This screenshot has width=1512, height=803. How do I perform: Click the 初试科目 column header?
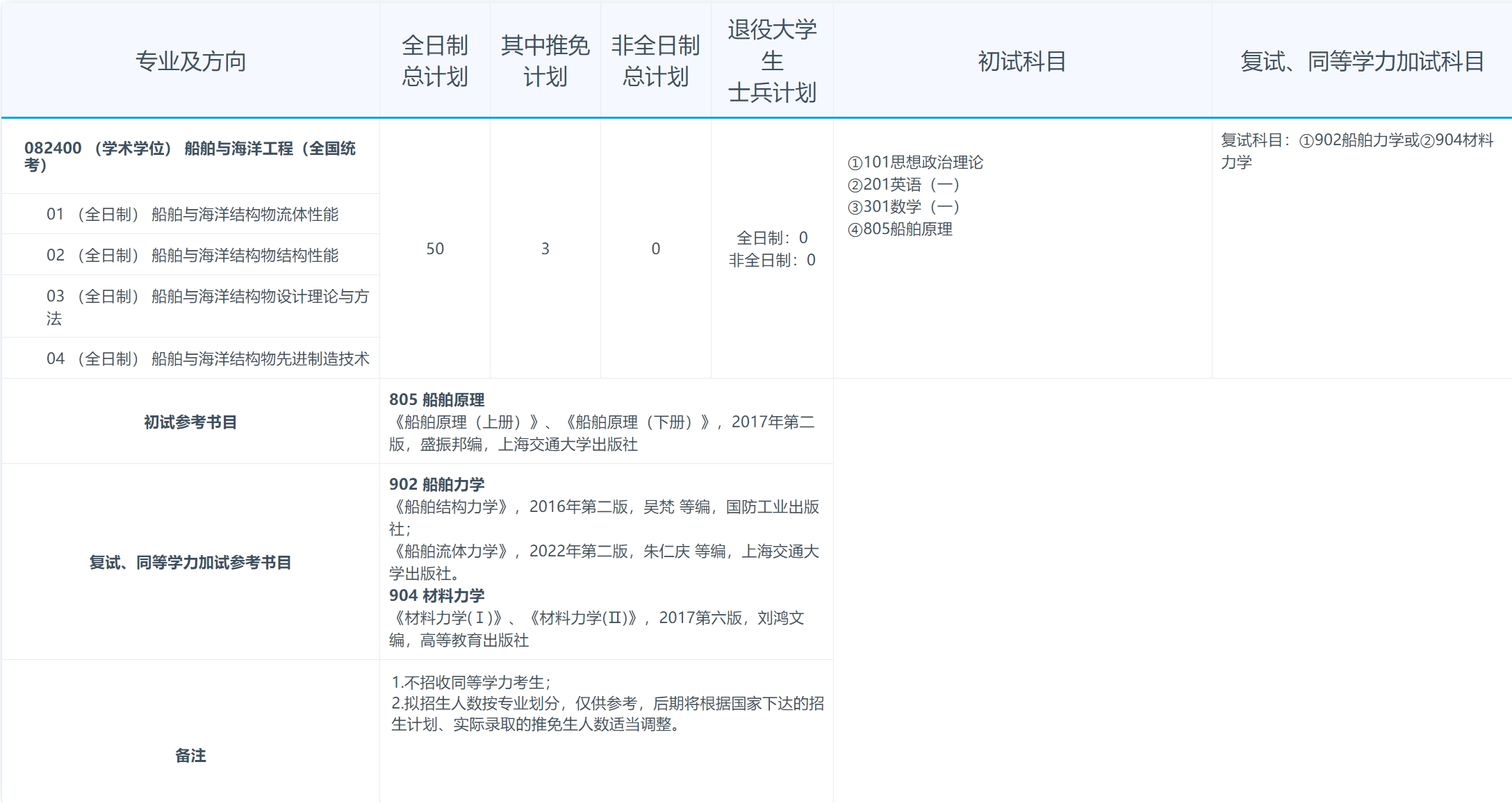(1022, 61)
